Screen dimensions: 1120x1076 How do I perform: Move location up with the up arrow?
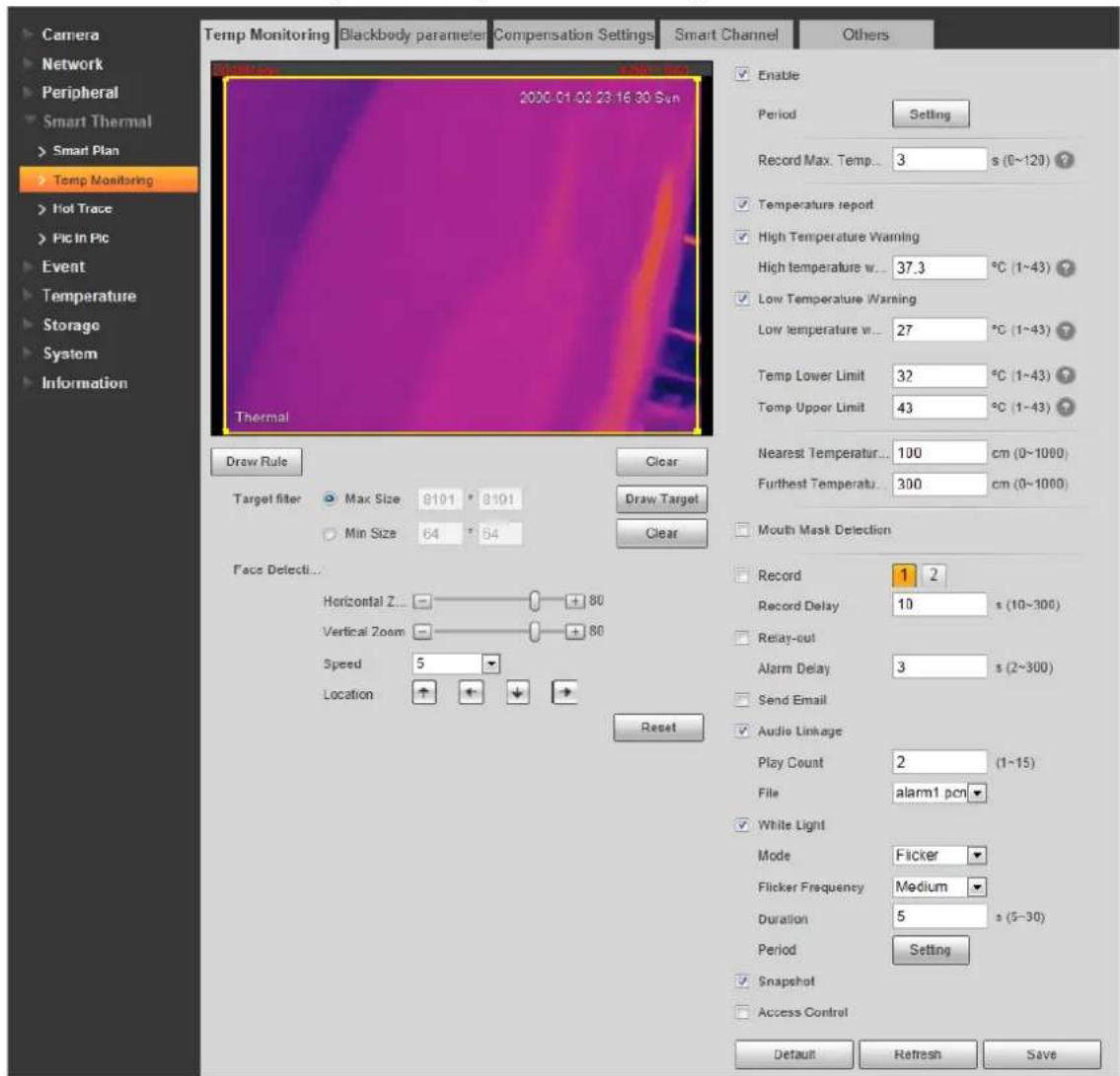tap(423, 692)
